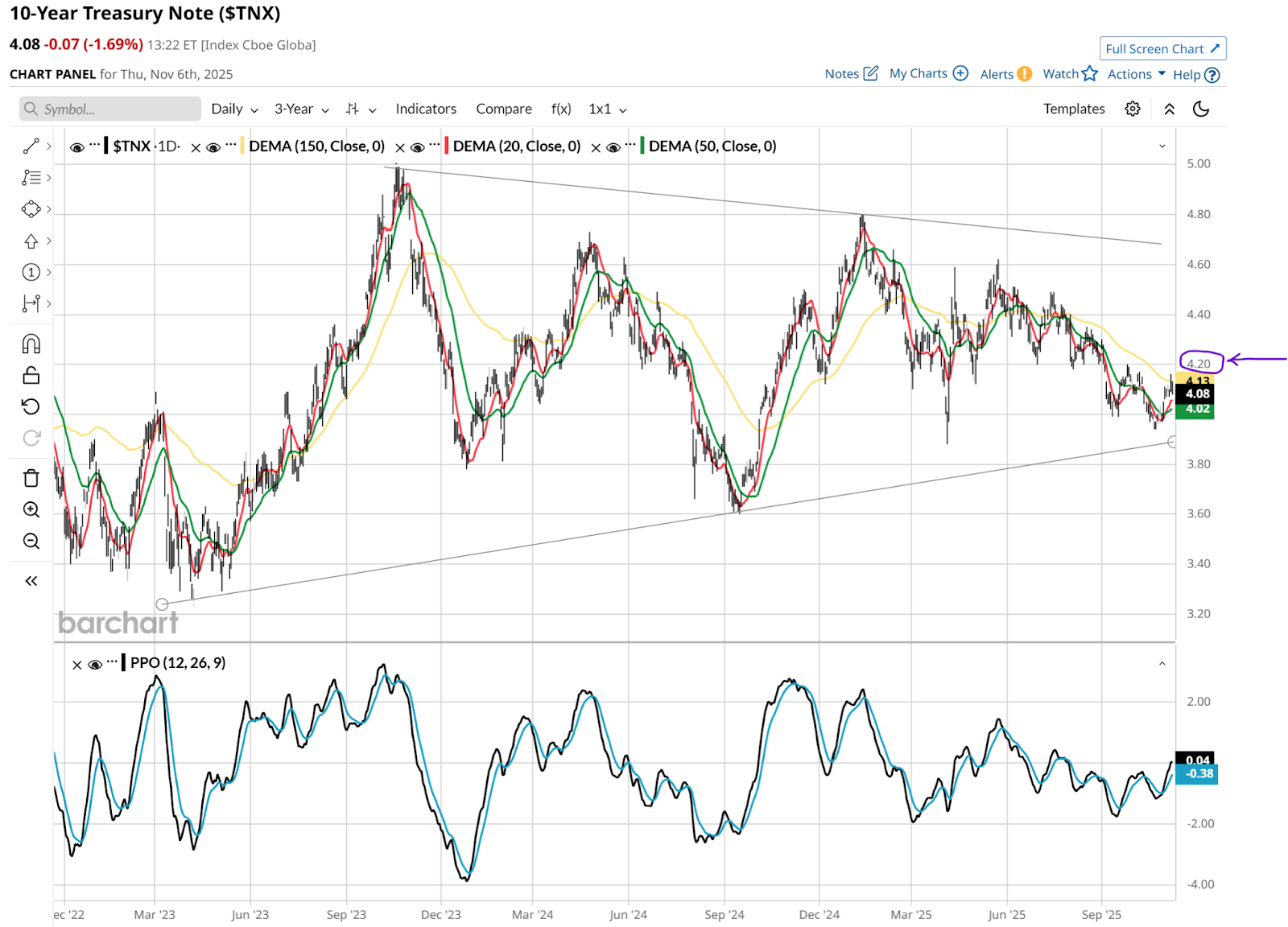Viewport: 1288px width, 927px height.
Task: Click the undo arrow icon
Action: (31, 406)
